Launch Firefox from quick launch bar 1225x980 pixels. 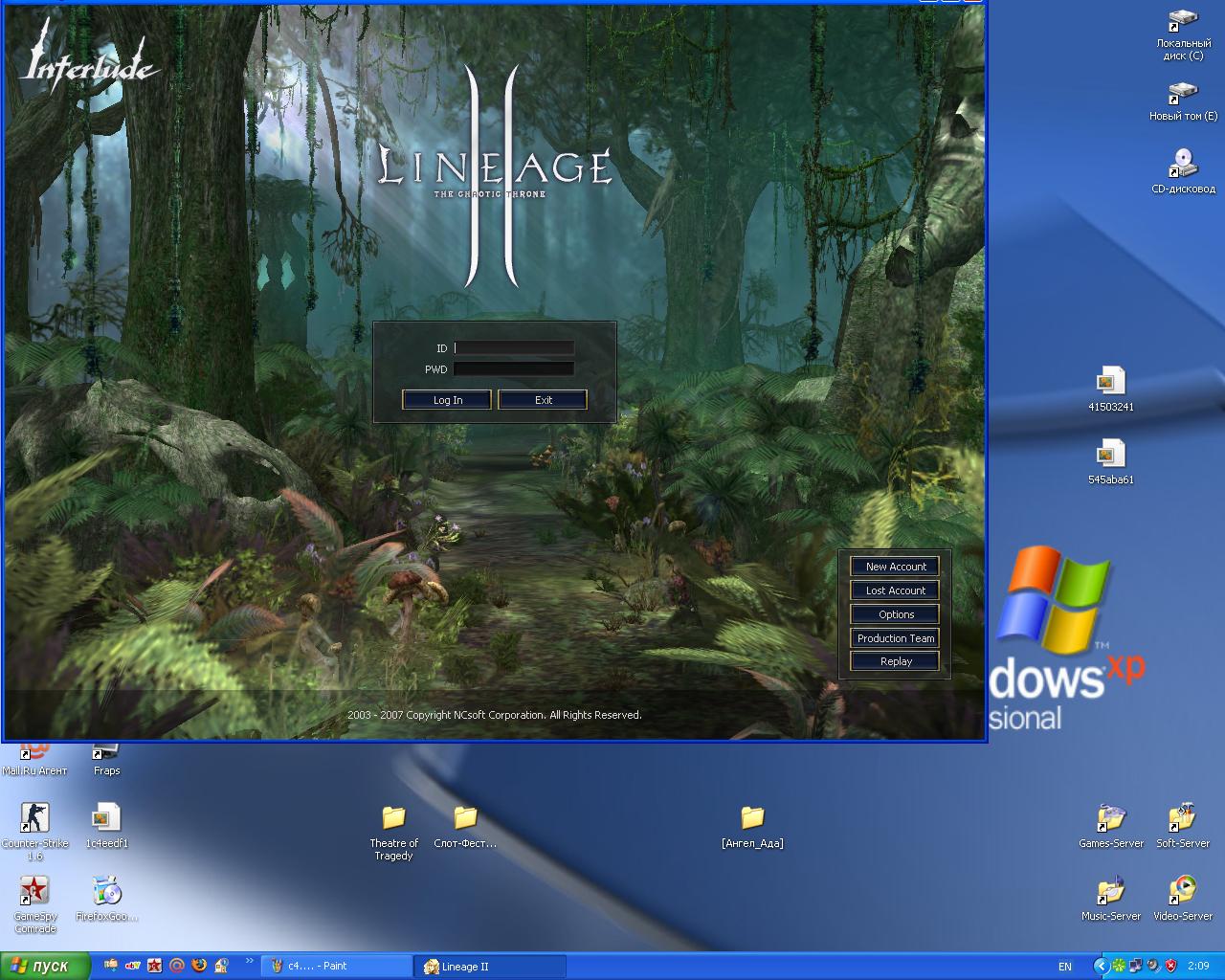coord(199,966)
